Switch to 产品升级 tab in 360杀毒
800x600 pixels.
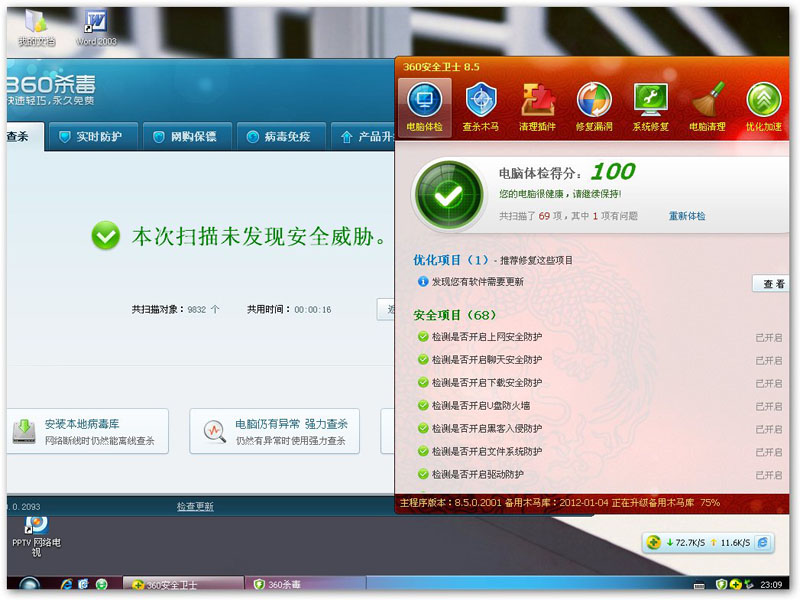click(x=363, y=137)
